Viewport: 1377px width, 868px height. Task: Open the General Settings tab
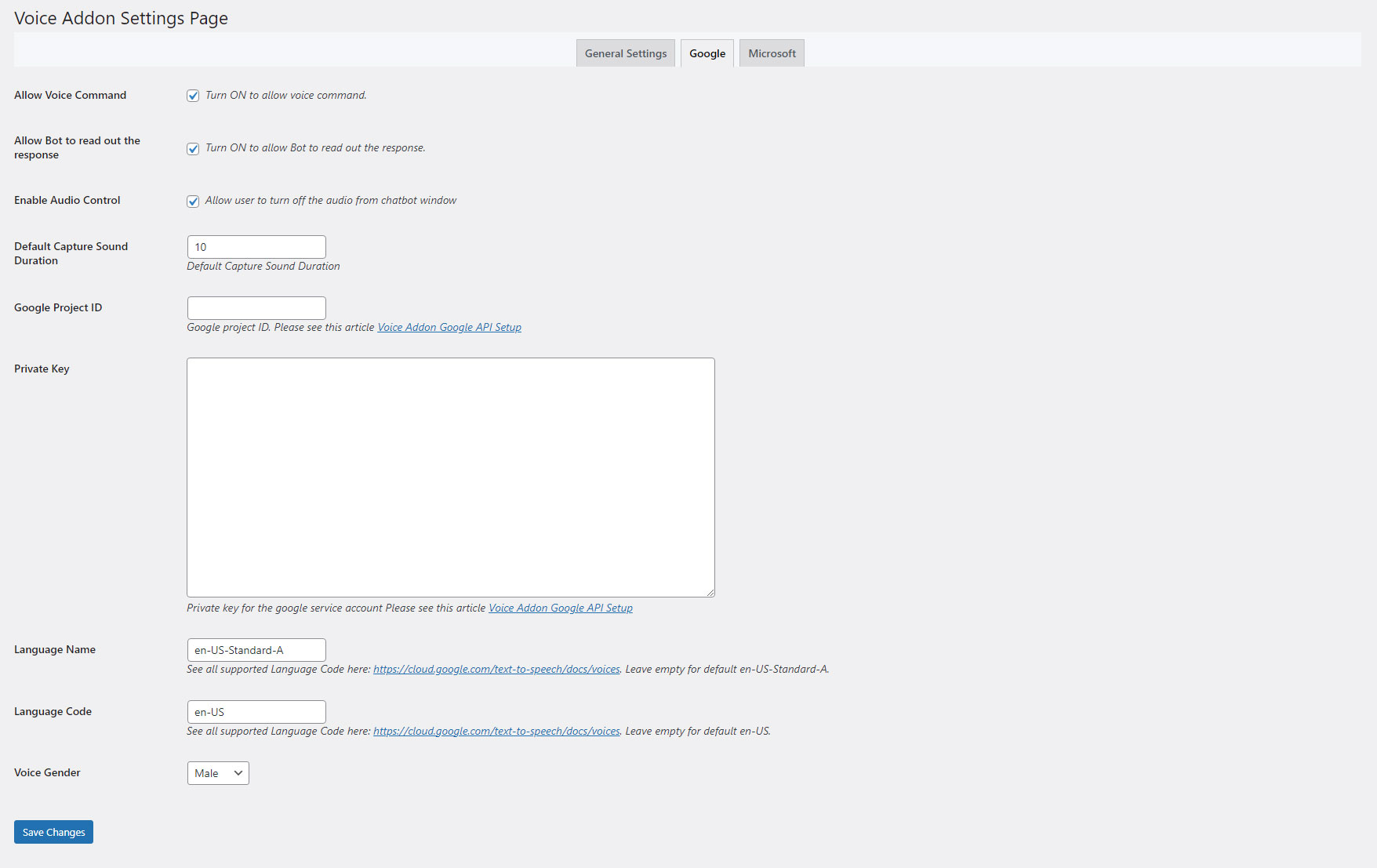626,53
